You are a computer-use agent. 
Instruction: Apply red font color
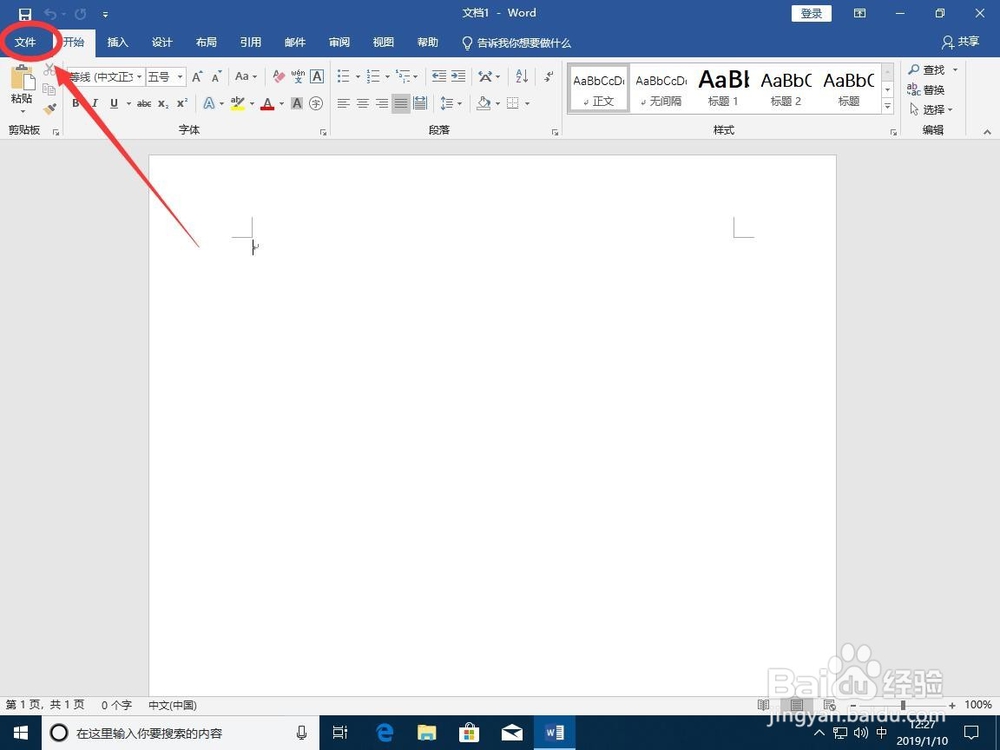tap(267, 103)
